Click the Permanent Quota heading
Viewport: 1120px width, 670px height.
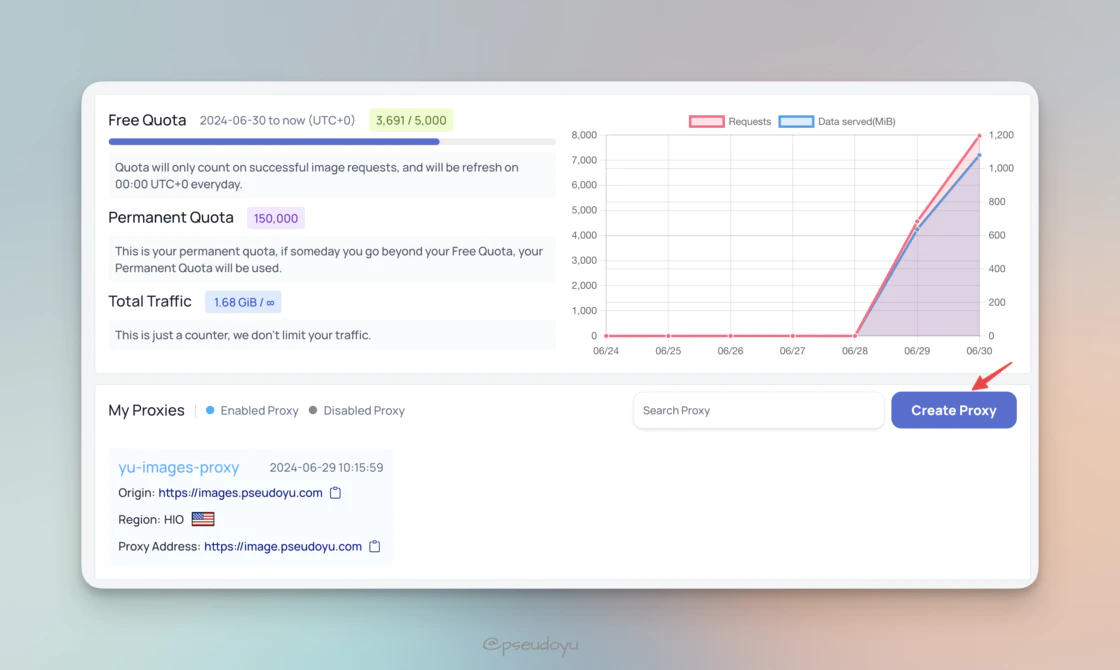tap(171, 217)
